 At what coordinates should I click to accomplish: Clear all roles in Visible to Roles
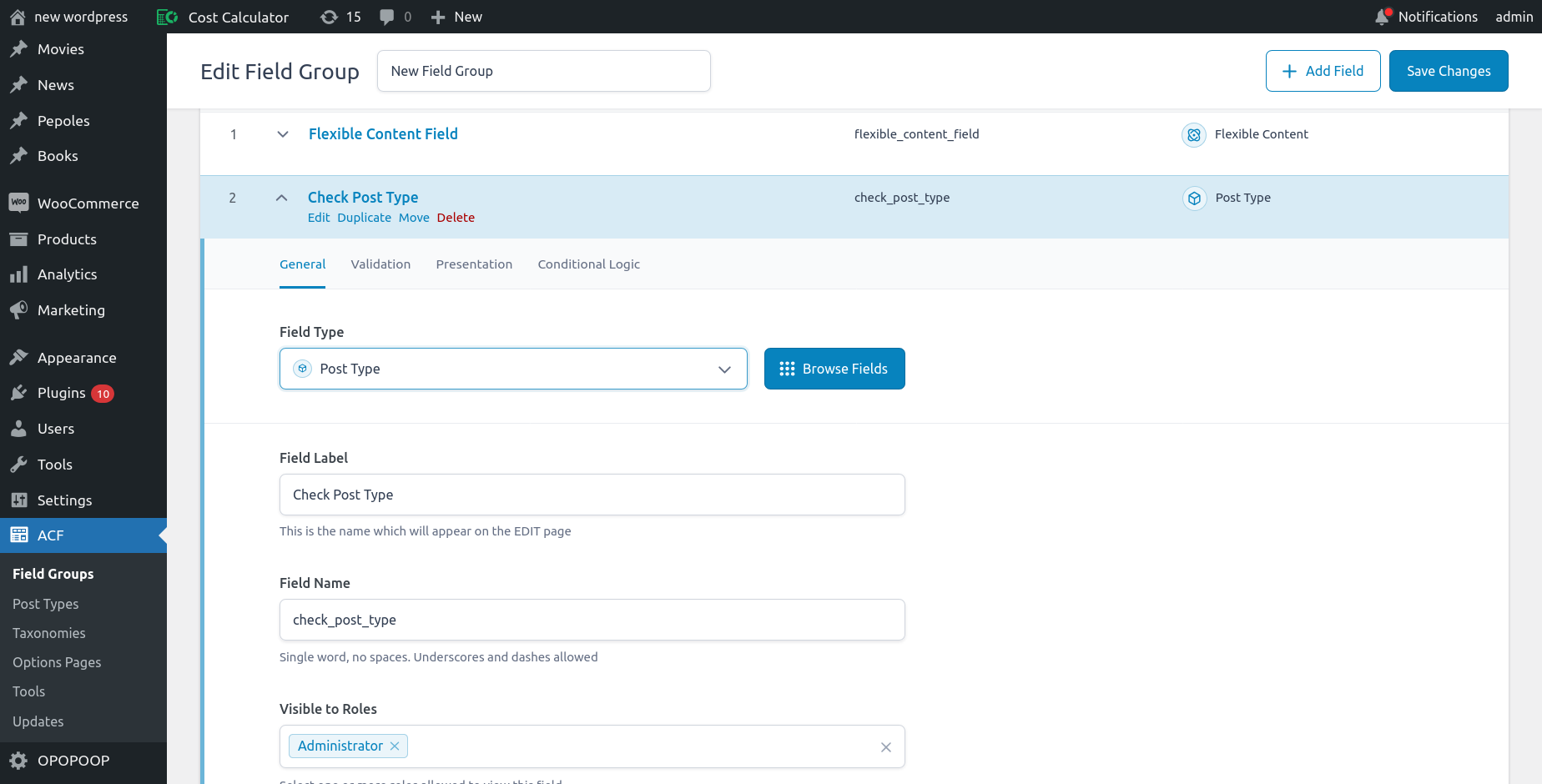[x=886, y=747]
